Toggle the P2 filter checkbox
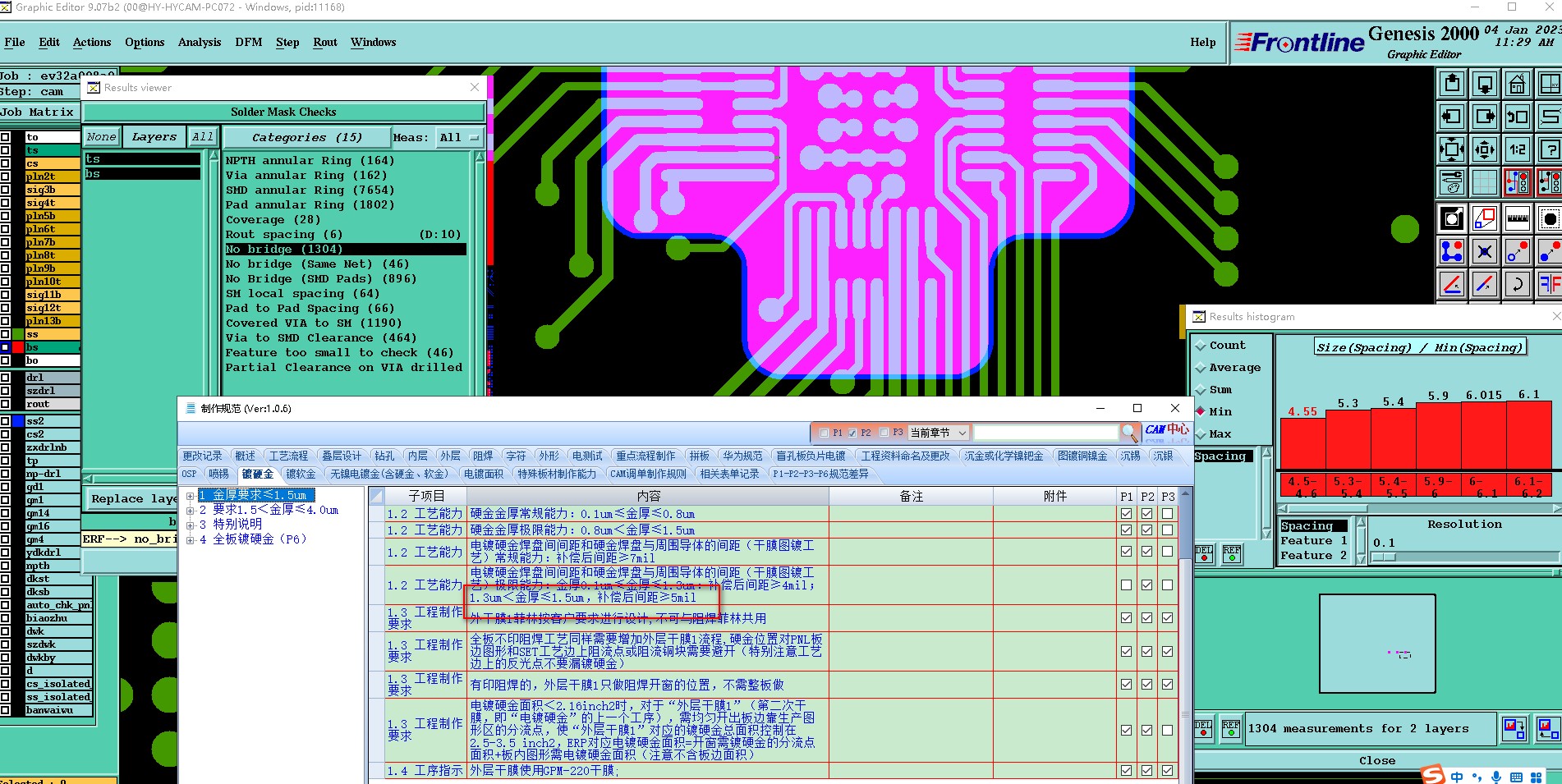This screenshot has width=1562, height=784. point(852,433)
